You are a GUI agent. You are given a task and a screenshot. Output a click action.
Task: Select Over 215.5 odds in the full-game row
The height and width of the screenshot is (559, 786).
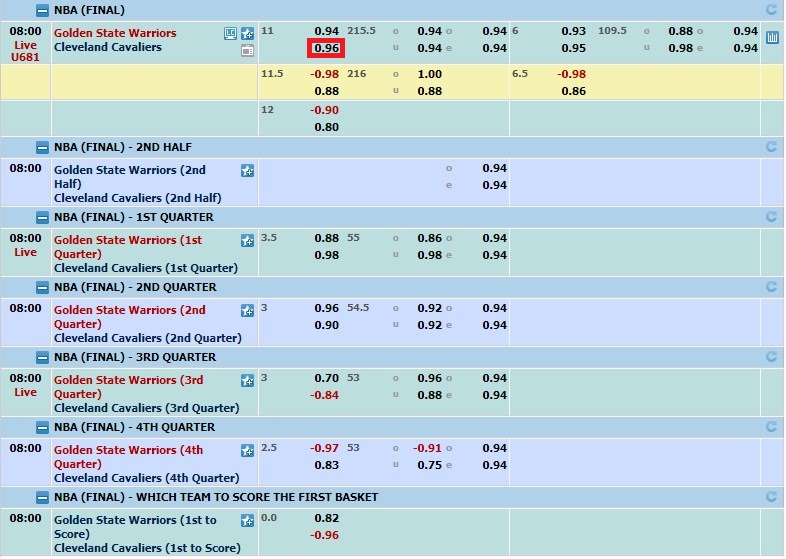pyautogui.click(x=429, y=31)
